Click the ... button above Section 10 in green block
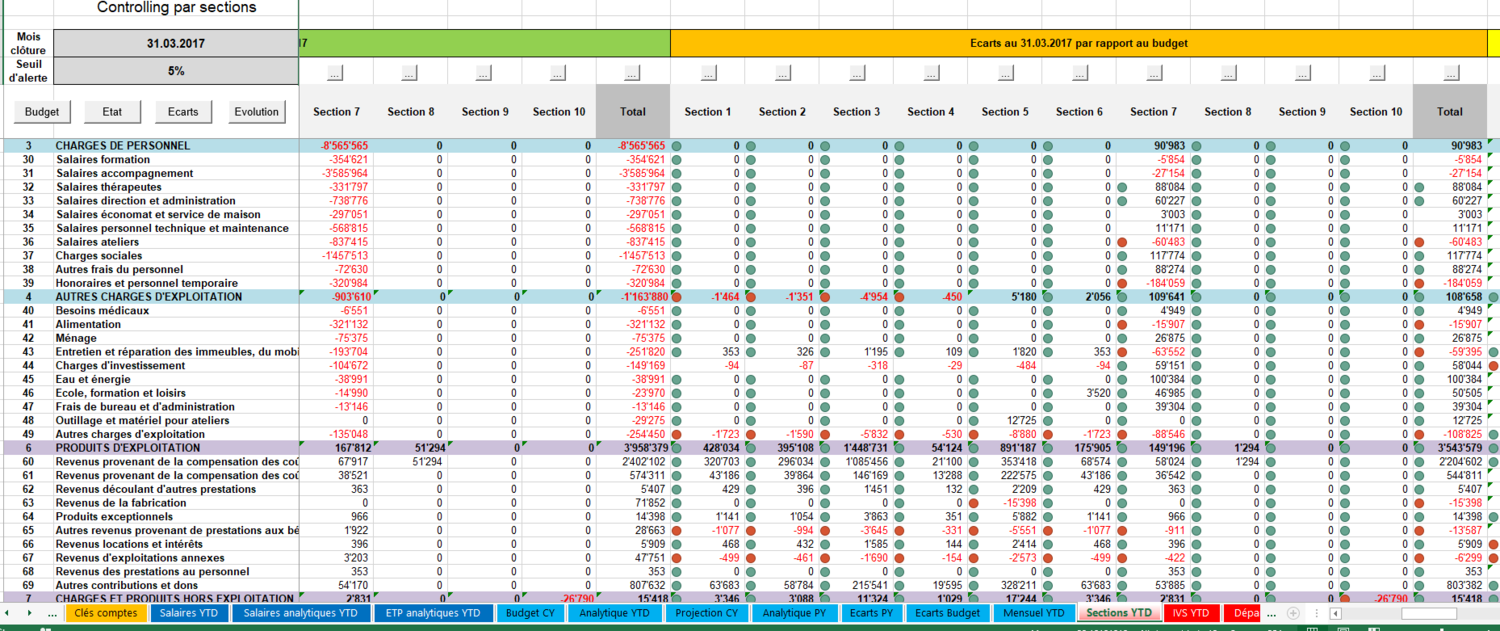The width and height of the screenshot is (1500, 631). coord(558,73)
